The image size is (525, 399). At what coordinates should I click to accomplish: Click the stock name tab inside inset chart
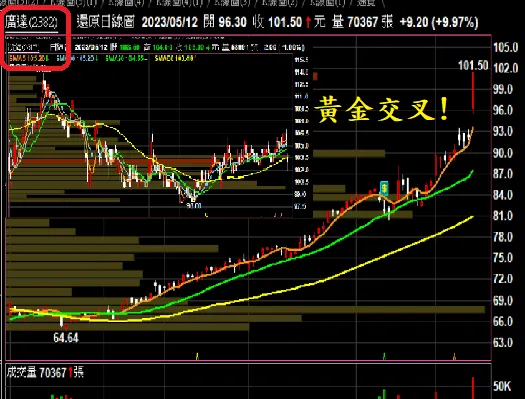23,47
